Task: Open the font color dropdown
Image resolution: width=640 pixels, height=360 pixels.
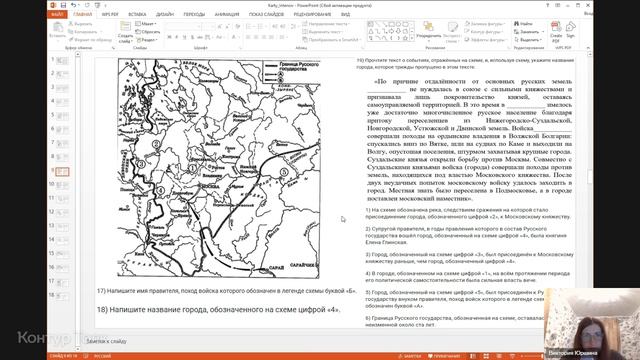Action: pyautogui.click(x=235, y=37)
